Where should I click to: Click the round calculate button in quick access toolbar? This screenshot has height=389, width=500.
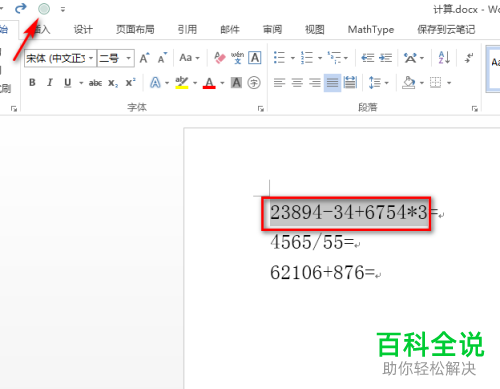click(44, 9)
